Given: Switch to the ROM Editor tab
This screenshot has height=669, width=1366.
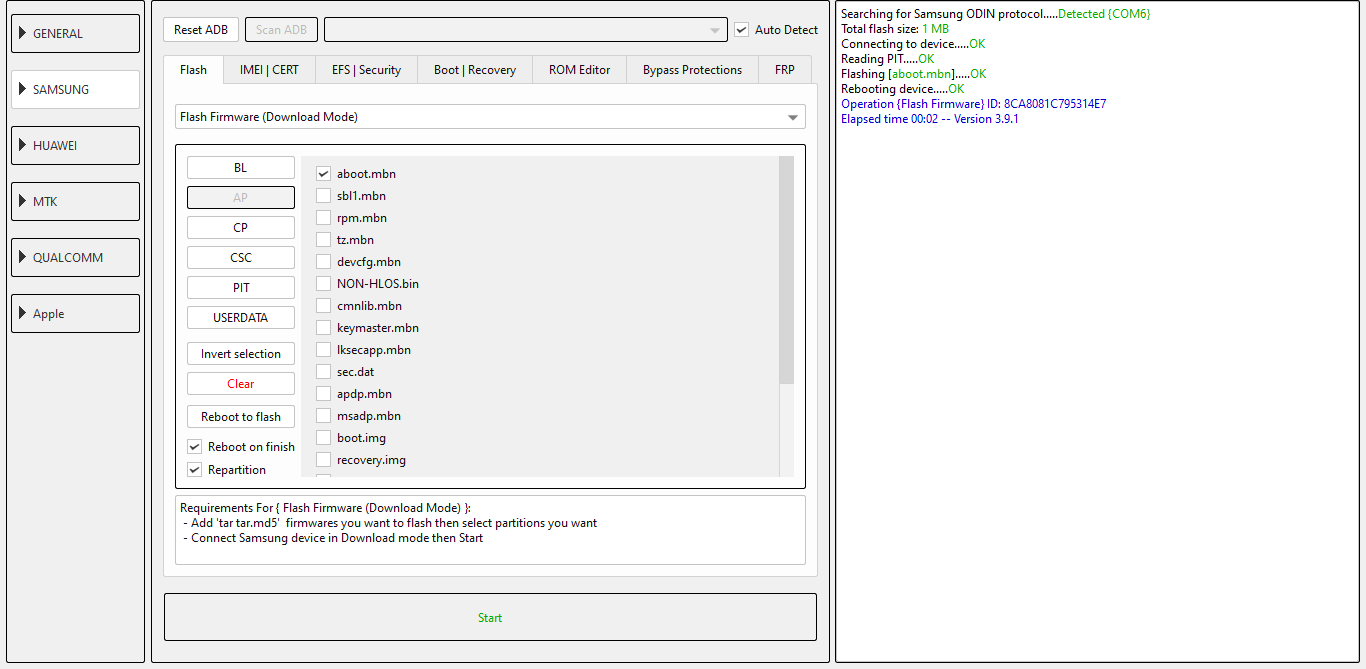Looking at the screenshot, I should tap(580, 69).
